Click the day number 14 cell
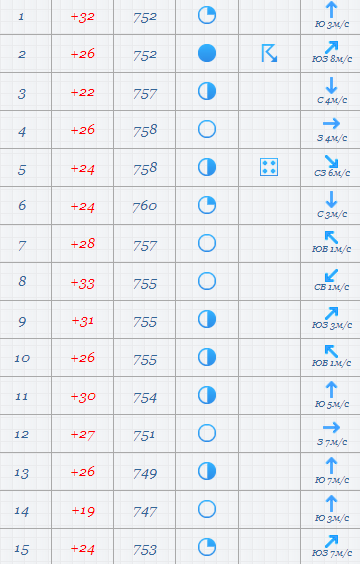 click(22, 511)
